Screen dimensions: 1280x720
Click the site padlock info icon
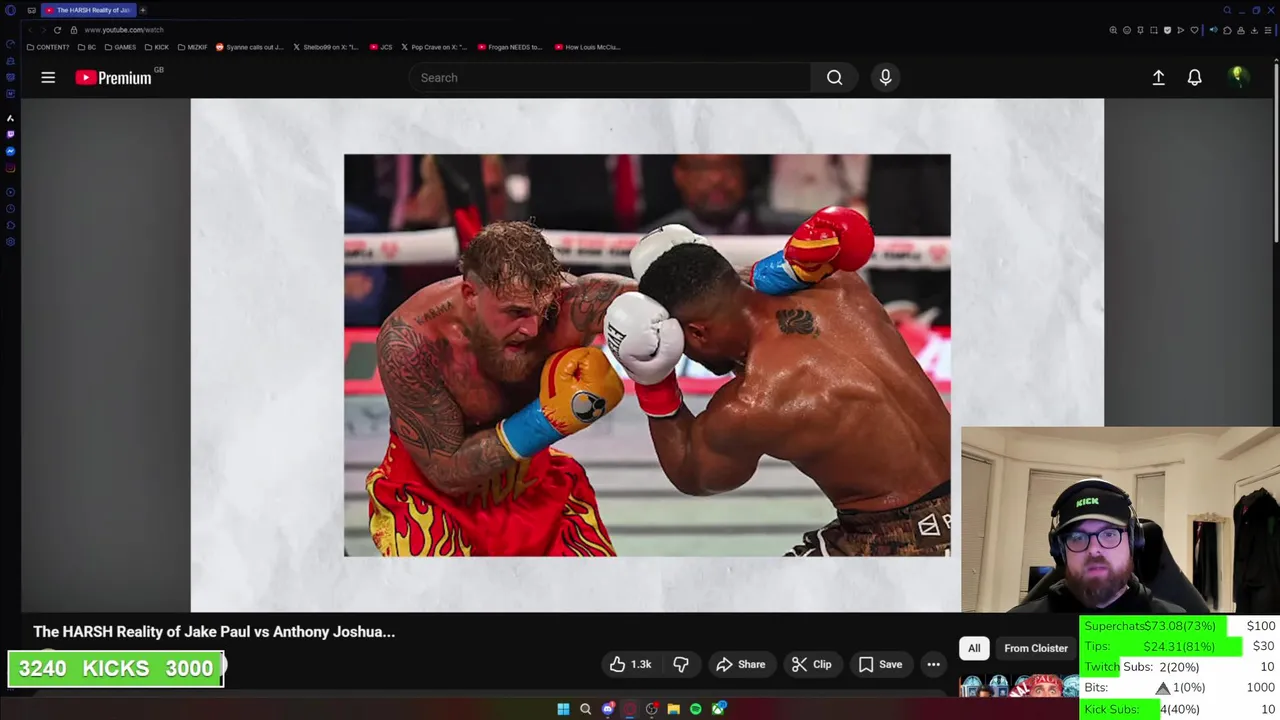73,30
